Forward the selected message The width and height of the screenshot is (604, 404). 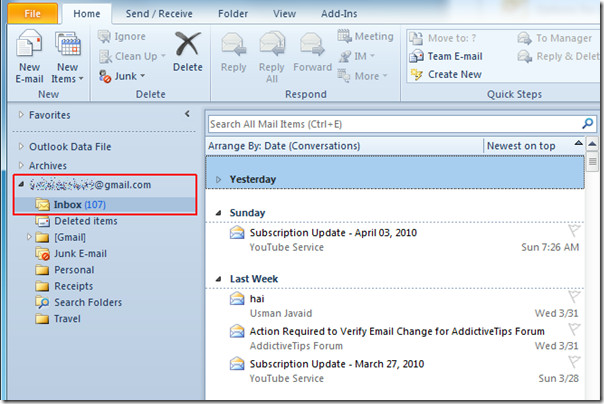pos(312,53)
